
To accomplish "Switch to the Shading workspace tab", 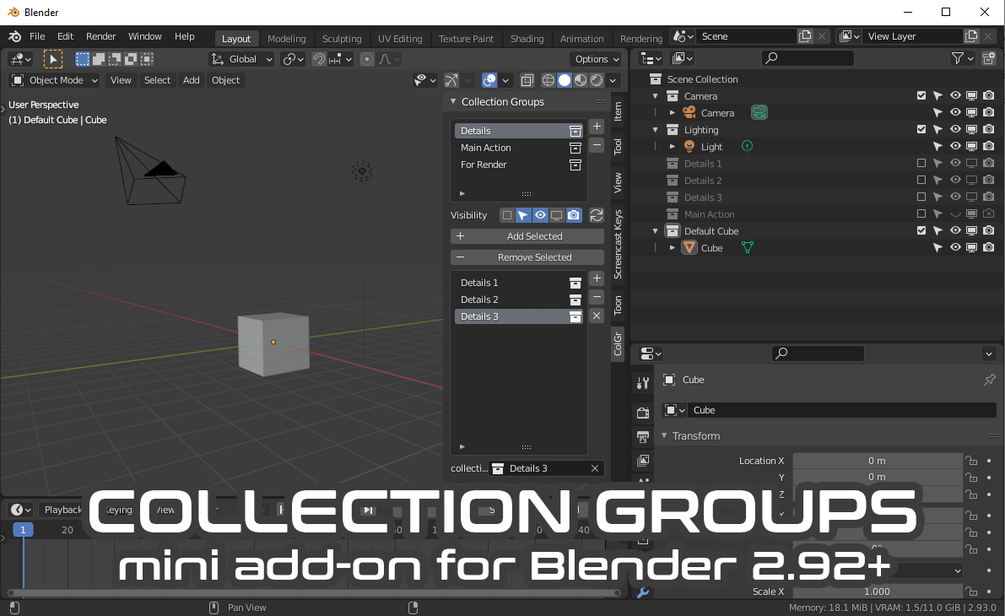I will (527, 38).
